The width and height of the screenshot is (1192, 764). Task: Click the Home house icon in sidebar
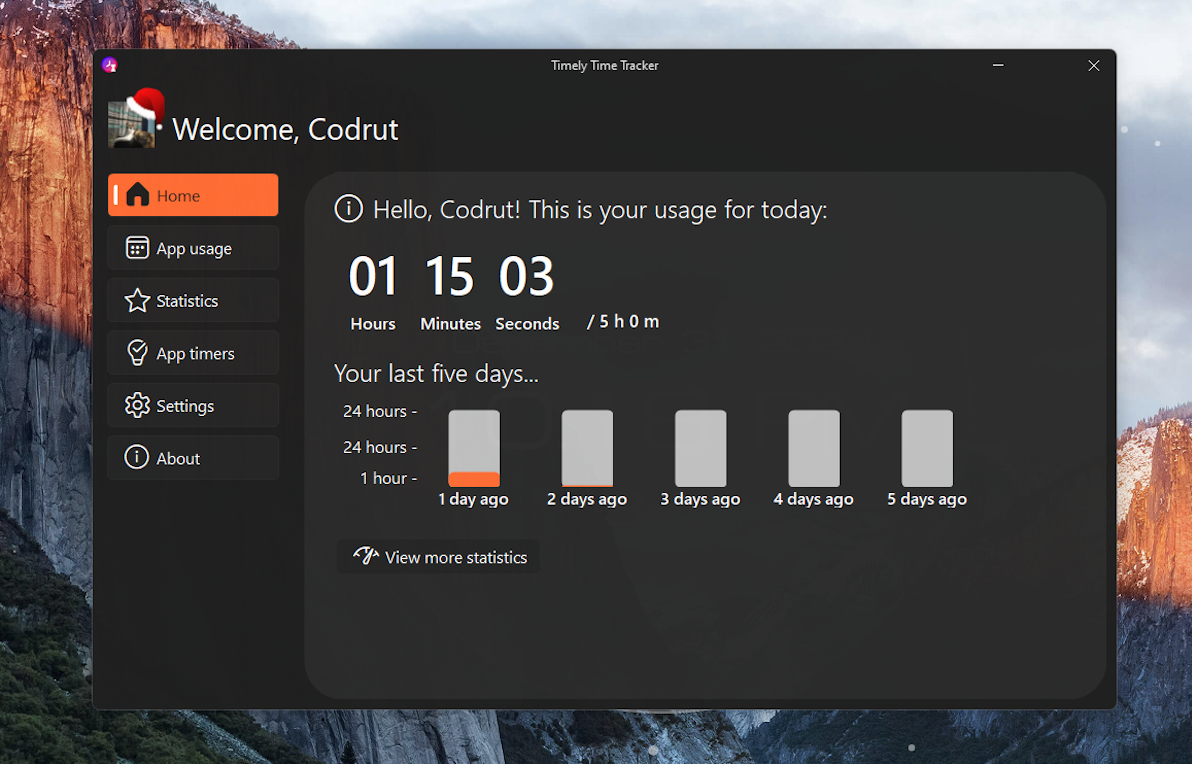coord(138,195)
